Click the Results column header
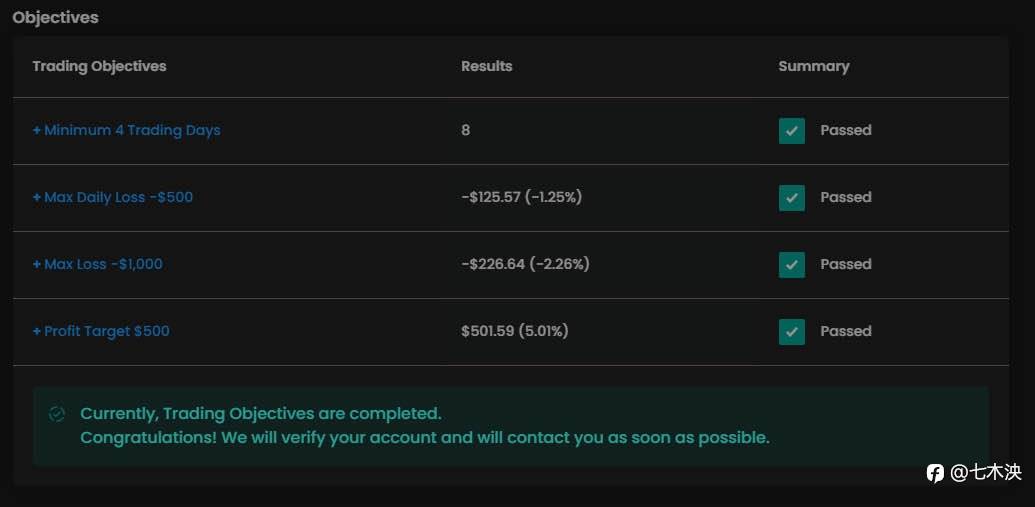1035x507 pixels. click(x=486, y=66)
